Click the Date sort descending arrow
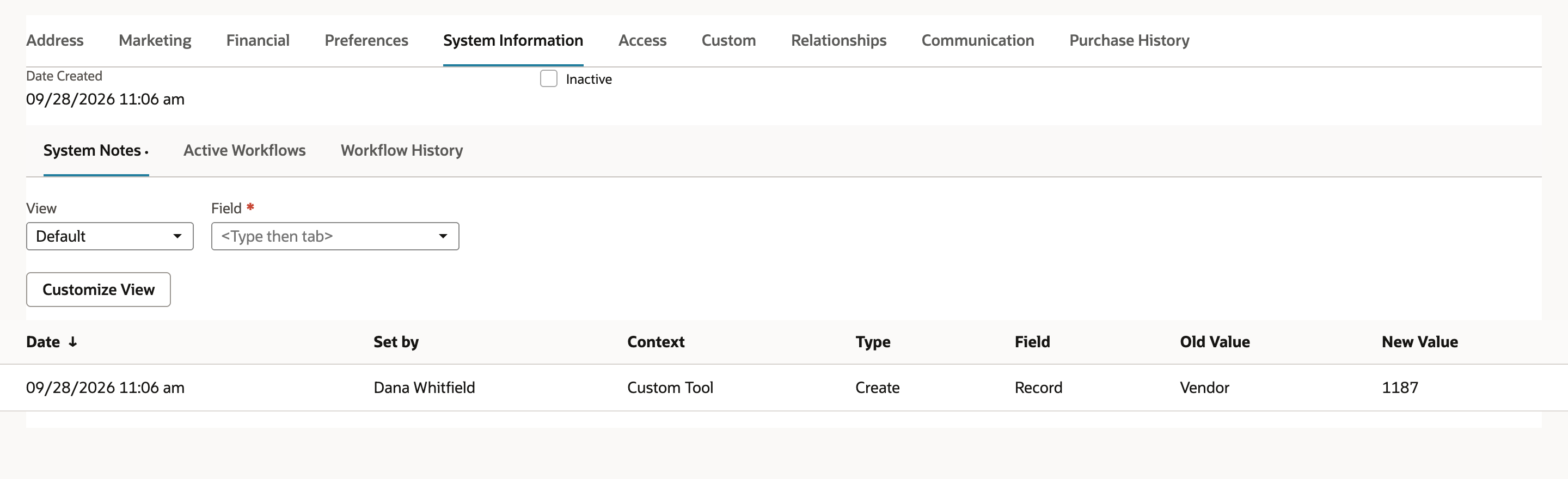Screen dimensions: 1568x479 [72, 342]
